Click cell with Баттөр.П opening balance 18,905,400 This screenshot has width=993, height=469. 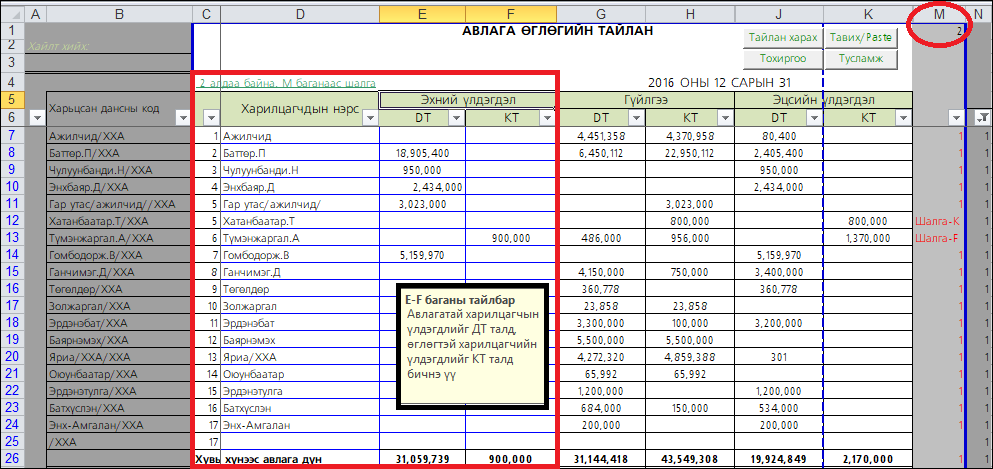pyautogui.click(x=422, y=153)
